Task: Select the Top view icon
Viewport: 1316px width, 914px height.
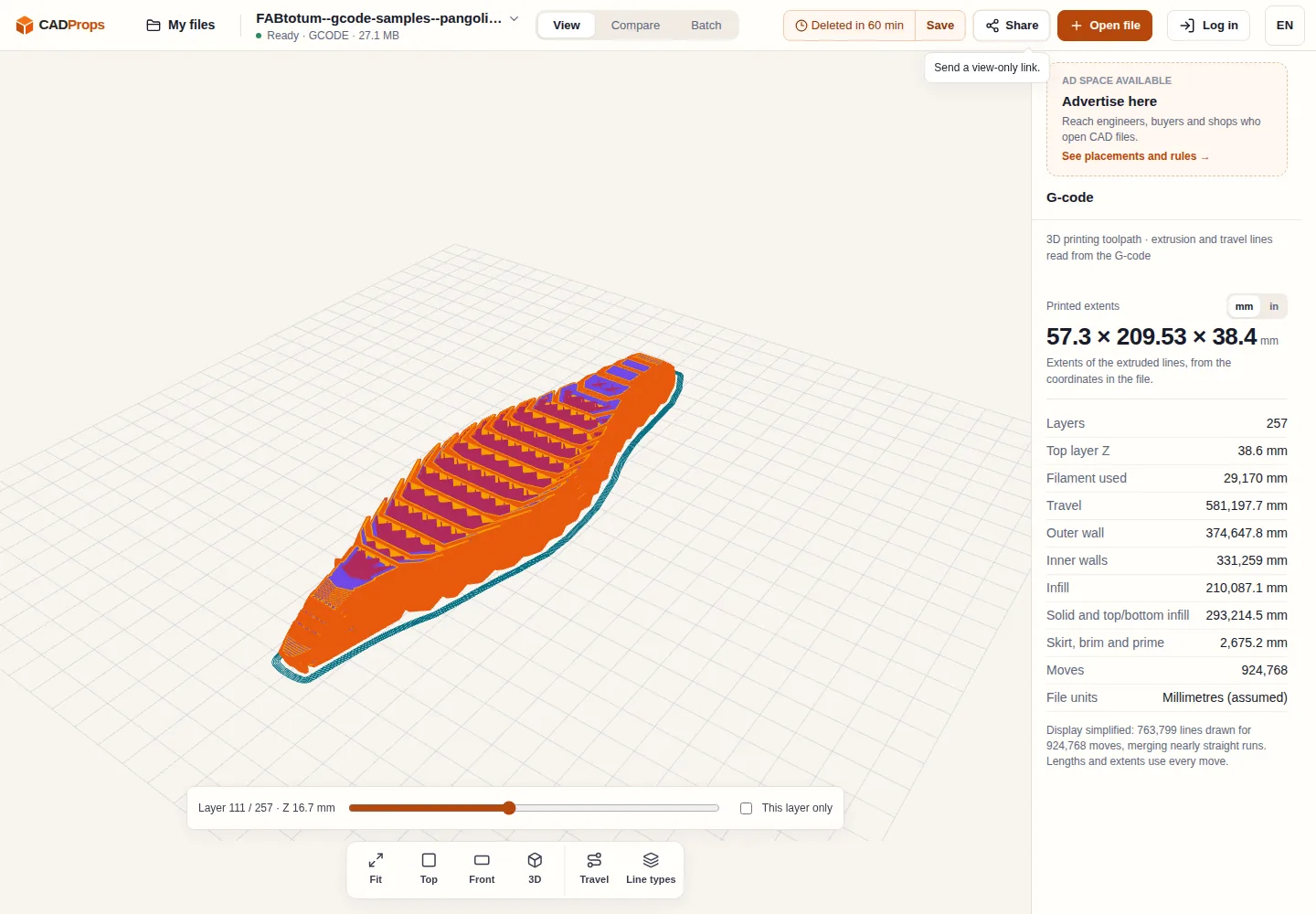Action: click(x=429, y=868)
